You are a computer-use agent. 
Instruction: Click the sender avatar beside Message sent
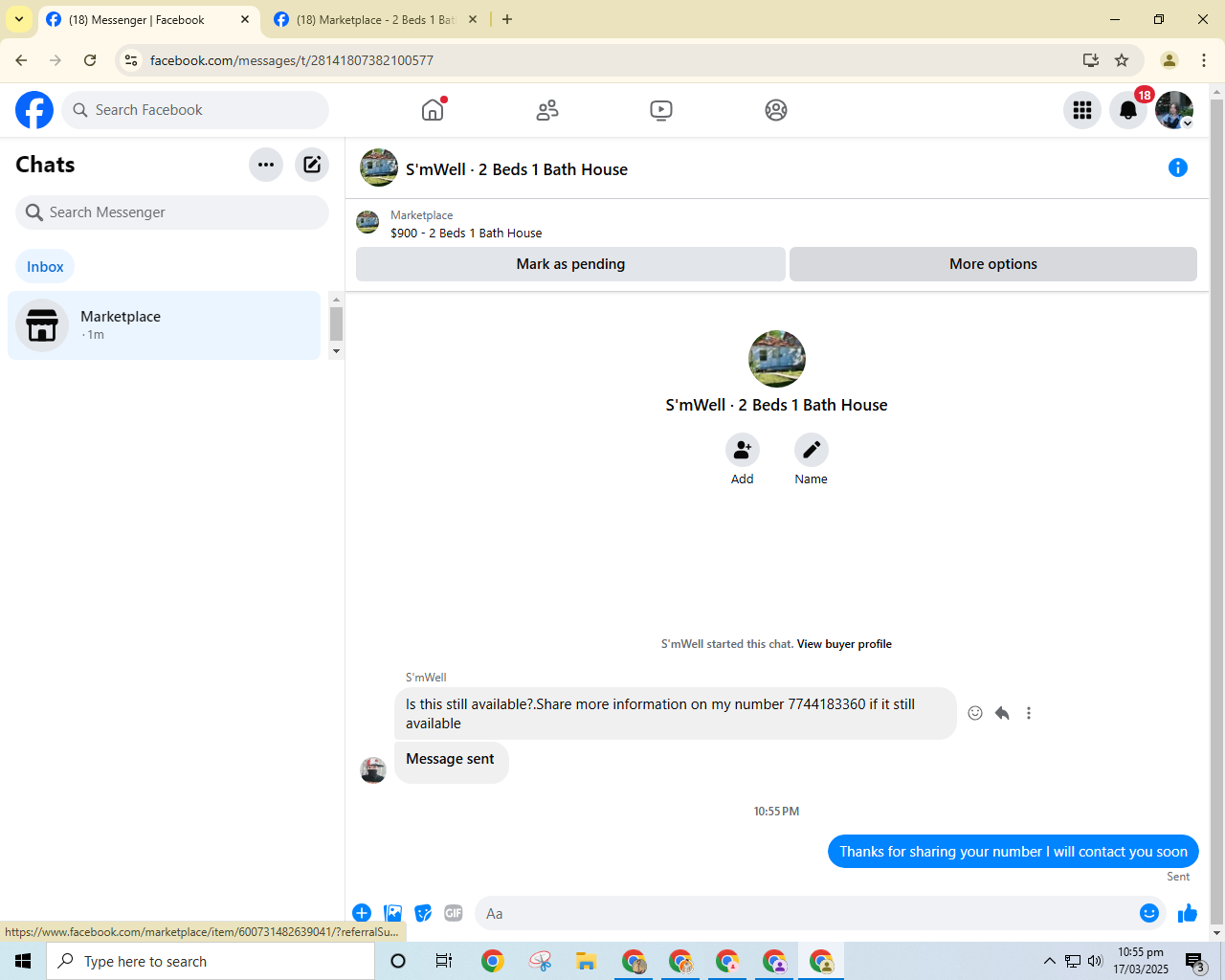pyautogui.click(x=373, y=770)
